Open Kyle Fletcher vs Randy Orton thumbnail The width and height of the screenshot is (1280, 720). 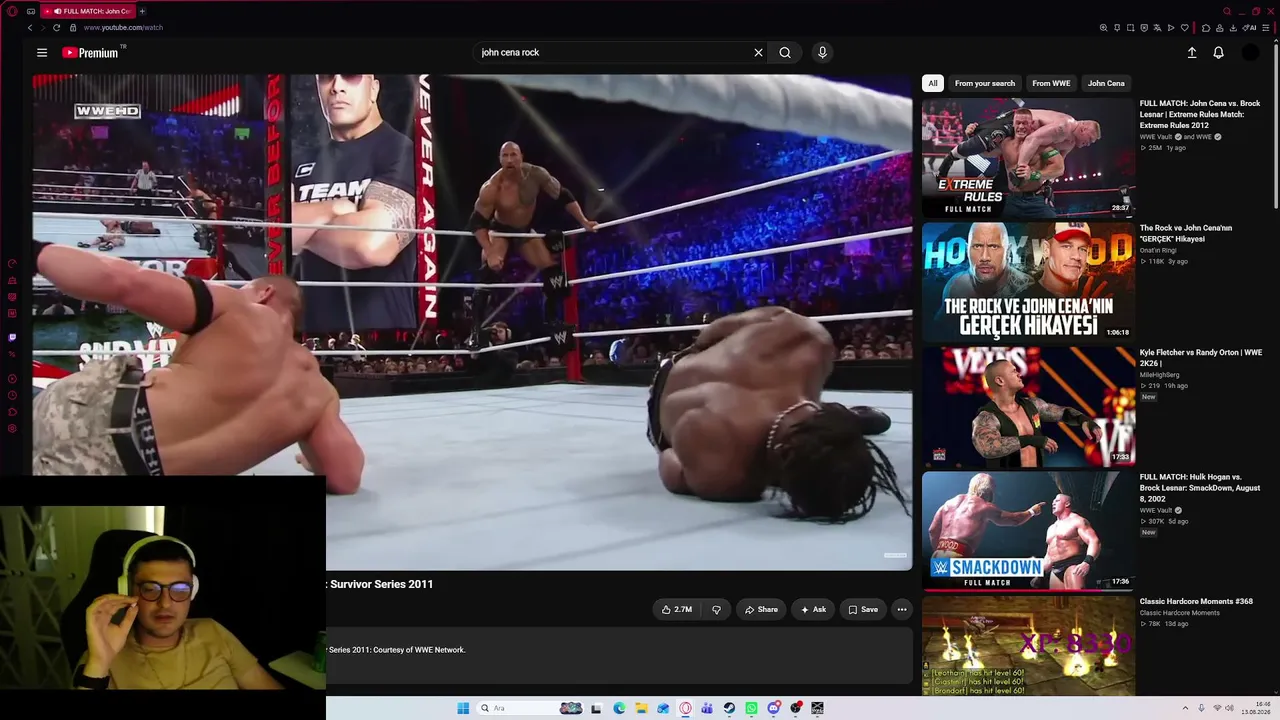[x=1028, y=406]
